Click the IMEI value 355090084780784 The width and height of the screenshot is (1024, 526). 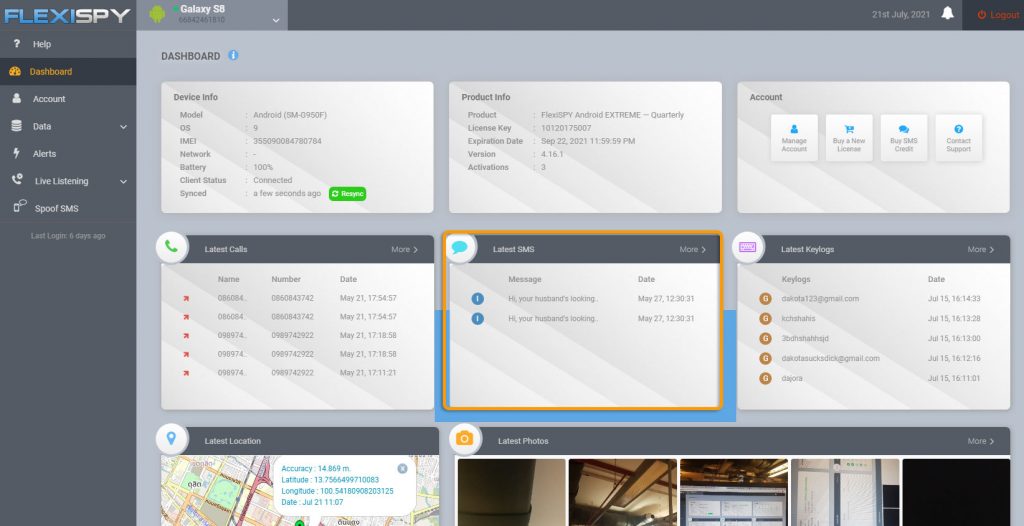coord(287,141)
